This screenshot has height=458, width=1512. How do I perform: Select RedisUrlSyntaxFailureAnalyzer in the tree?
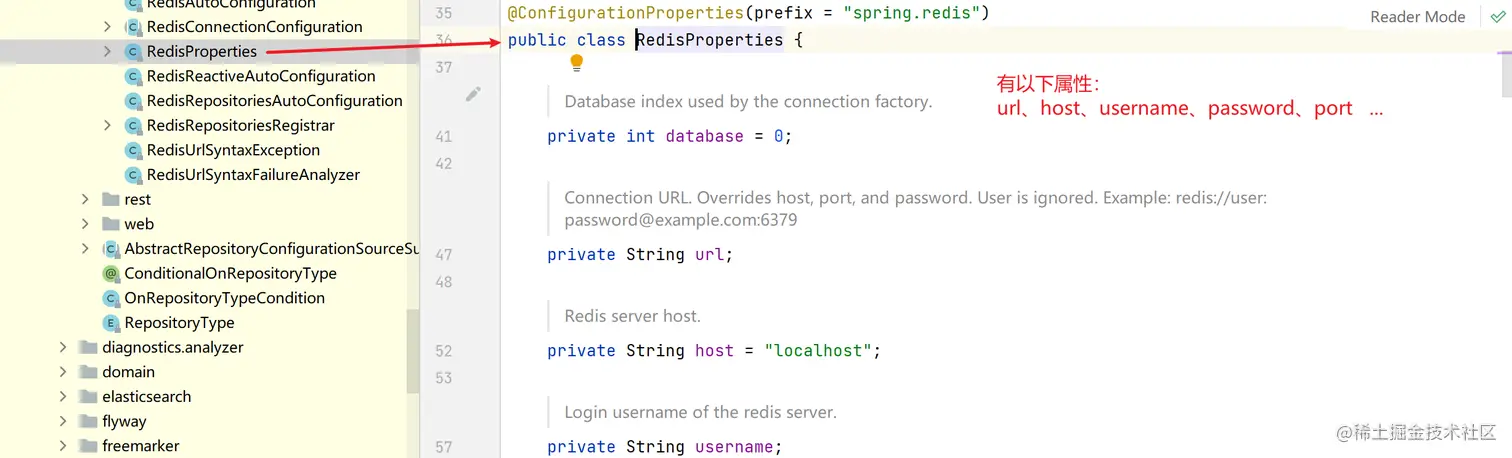[x=253, y=175]
